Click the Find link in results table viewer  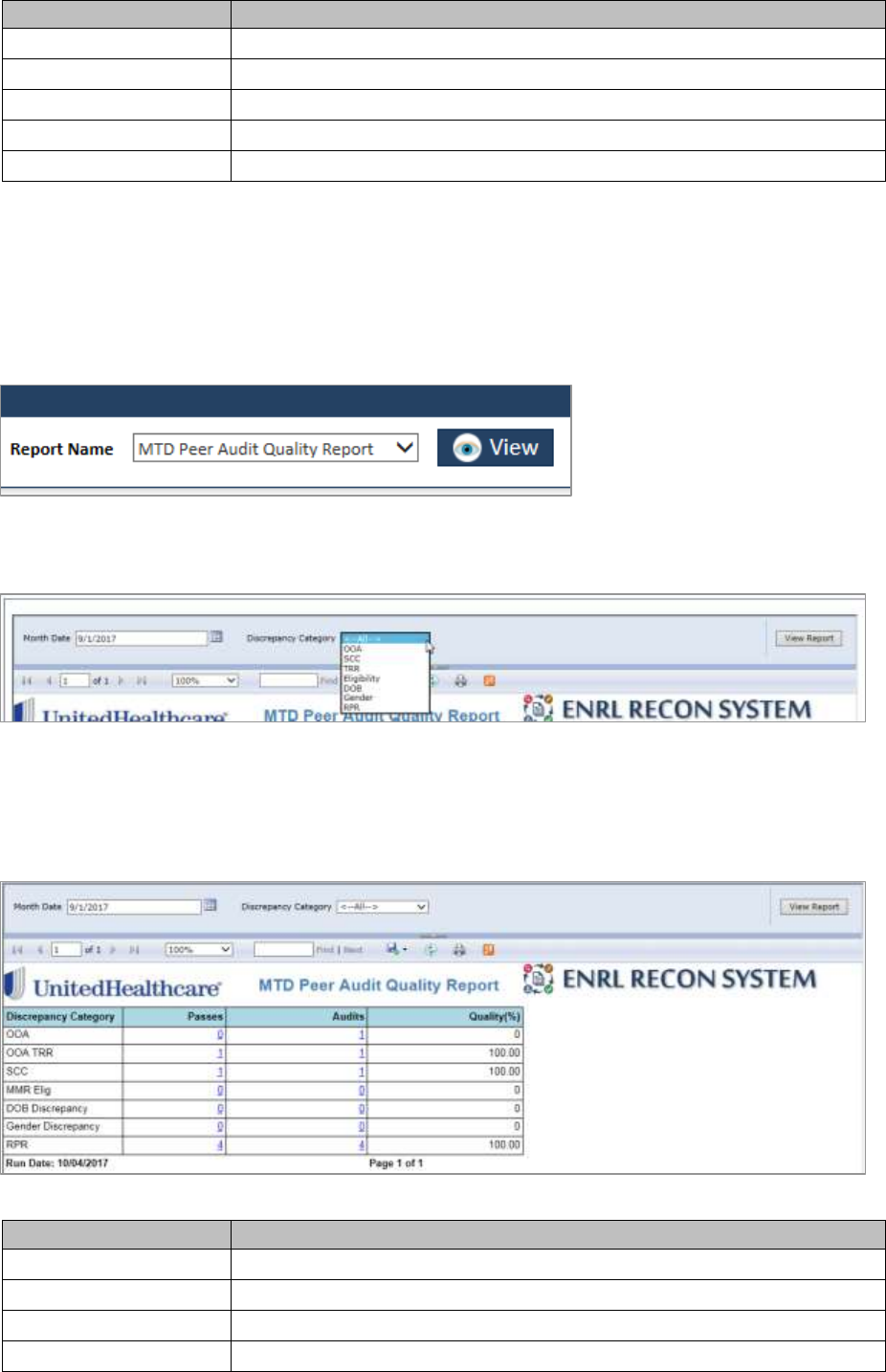[x=324, y=950]
